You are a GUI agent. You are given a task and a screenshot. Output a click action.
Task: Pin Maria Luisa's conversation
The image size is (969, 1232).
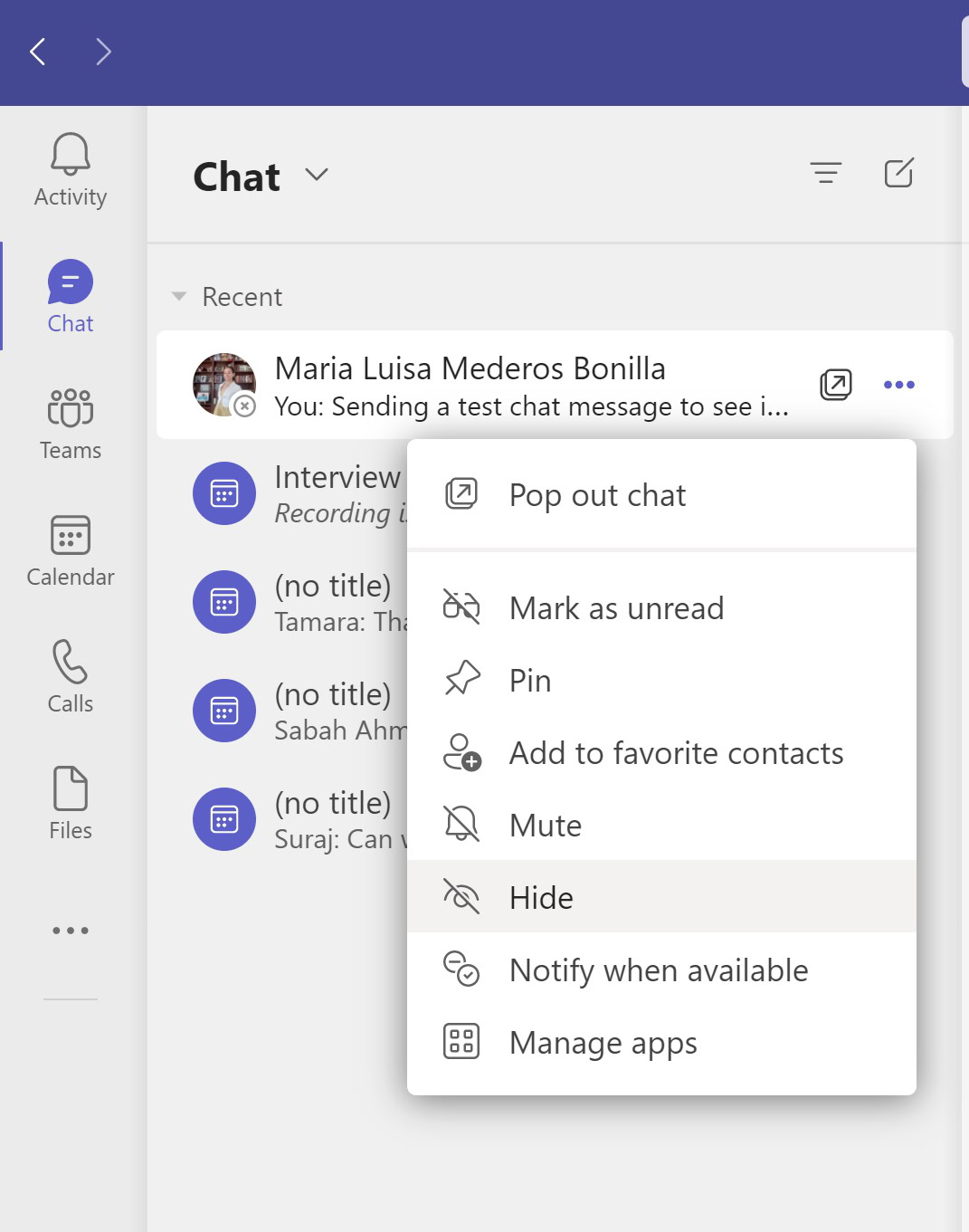530,680
